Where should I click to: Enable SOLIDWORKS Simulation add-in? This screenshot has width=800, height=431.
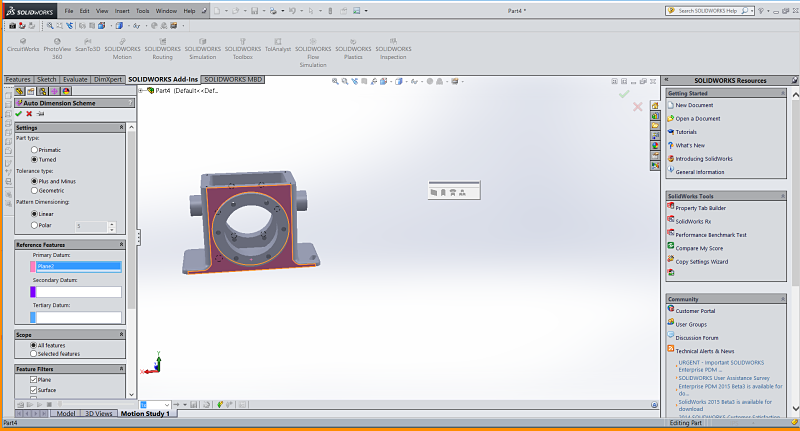pos(203,48)
